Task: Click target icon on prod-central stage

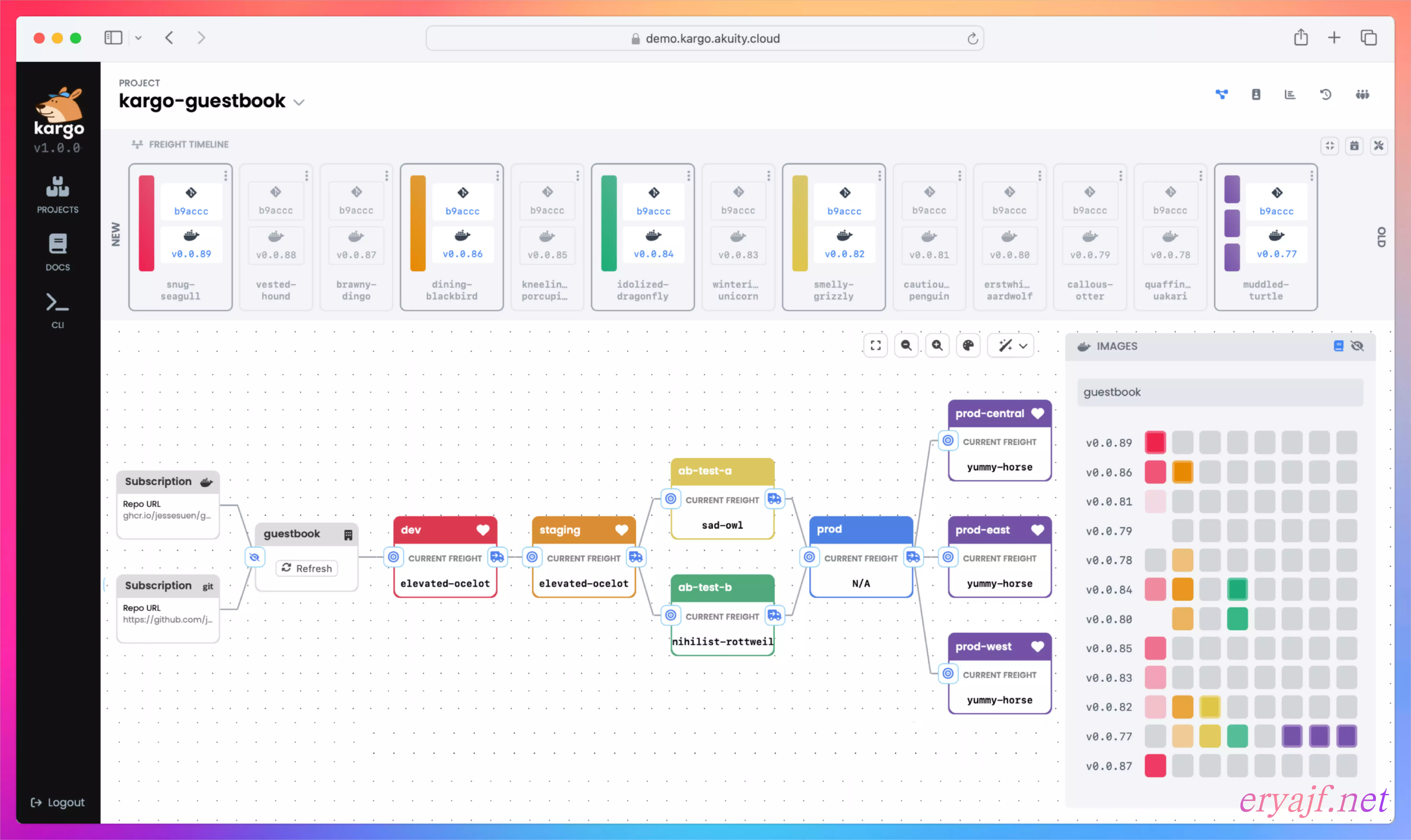Action: (x=948, y=440)
